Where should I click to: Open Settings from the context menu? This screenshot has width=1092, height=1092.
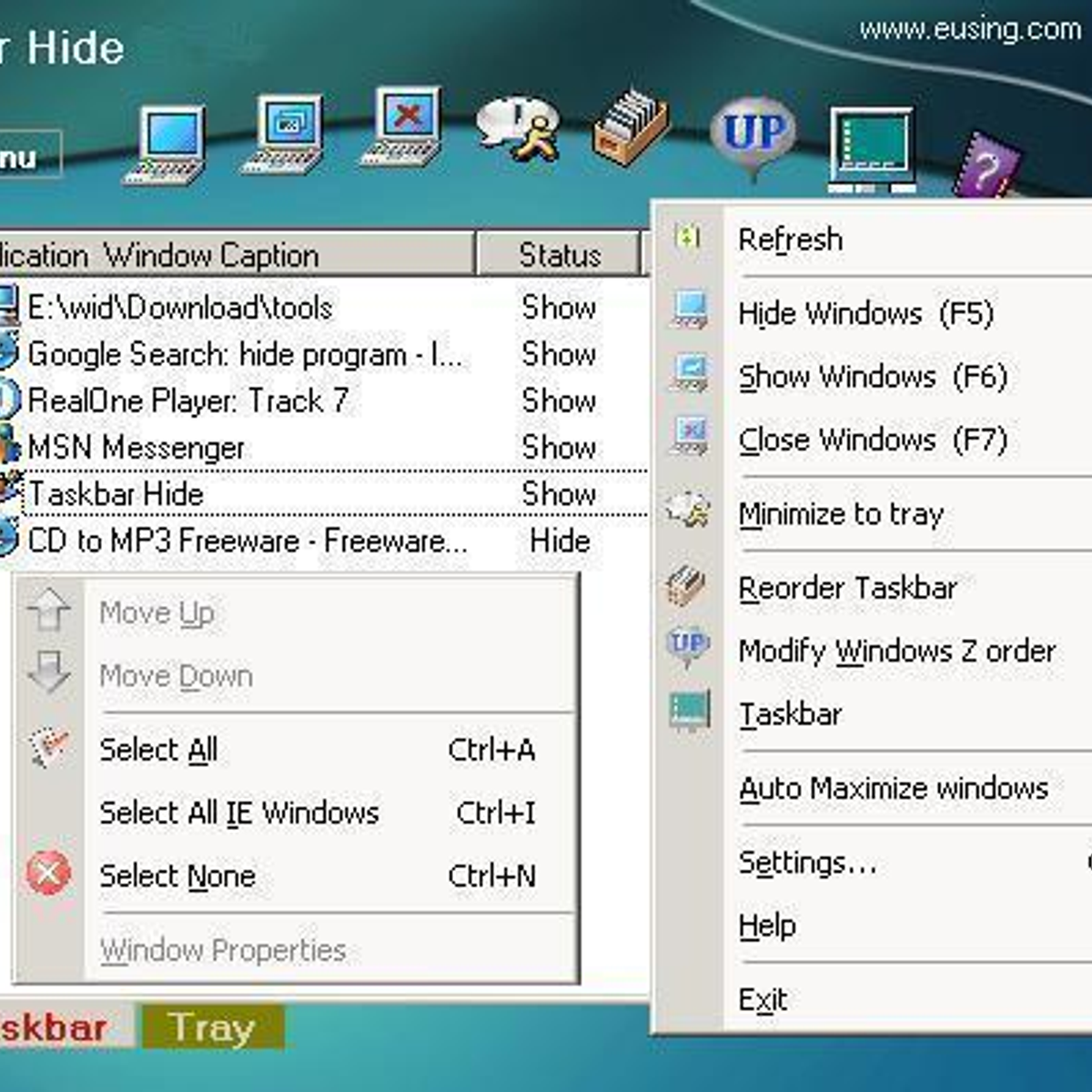(x=805, y=863)
